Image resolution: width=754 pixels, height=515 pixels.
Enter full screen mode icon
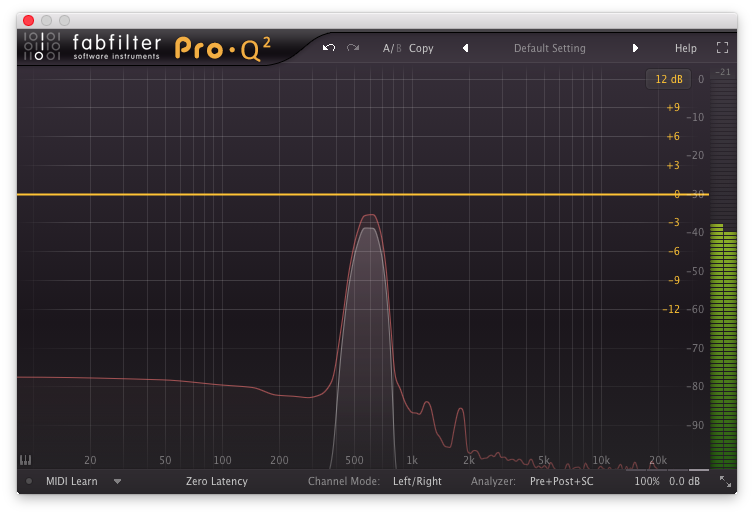[722, 48]
